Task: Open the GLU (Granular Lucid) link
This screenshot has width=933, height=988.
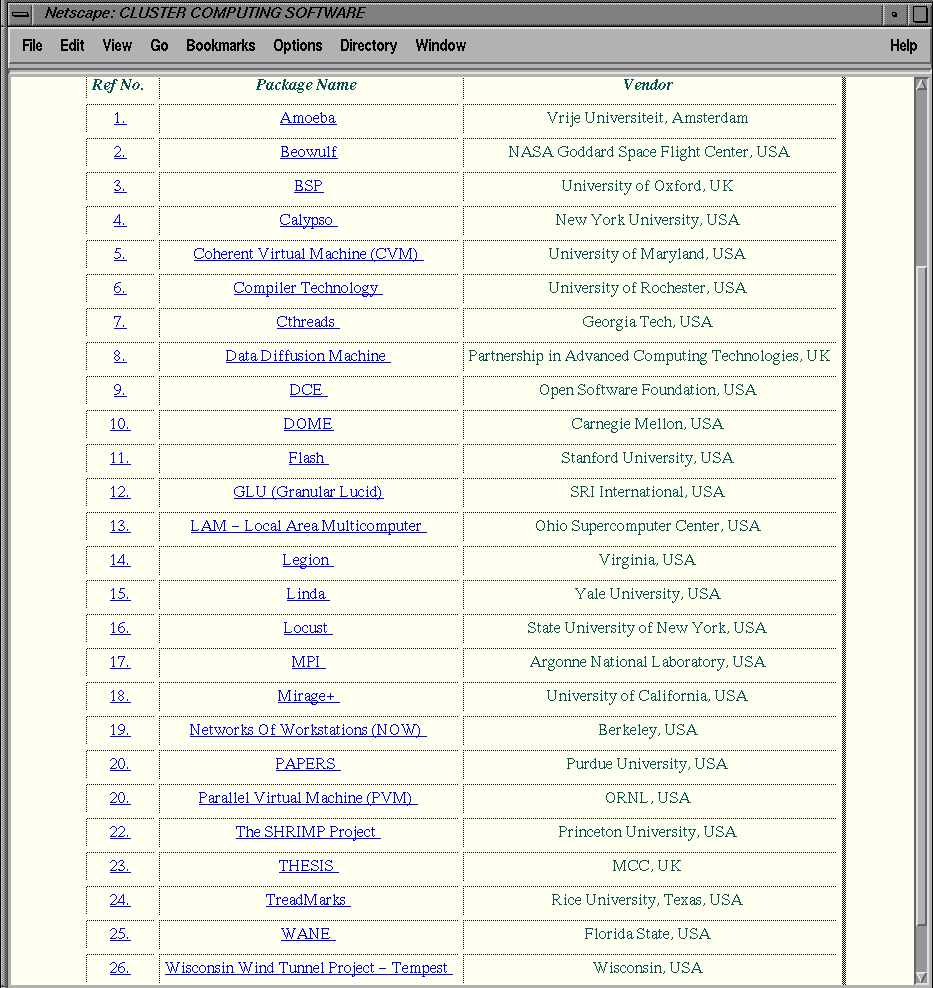Action: [x=308, y=492]
